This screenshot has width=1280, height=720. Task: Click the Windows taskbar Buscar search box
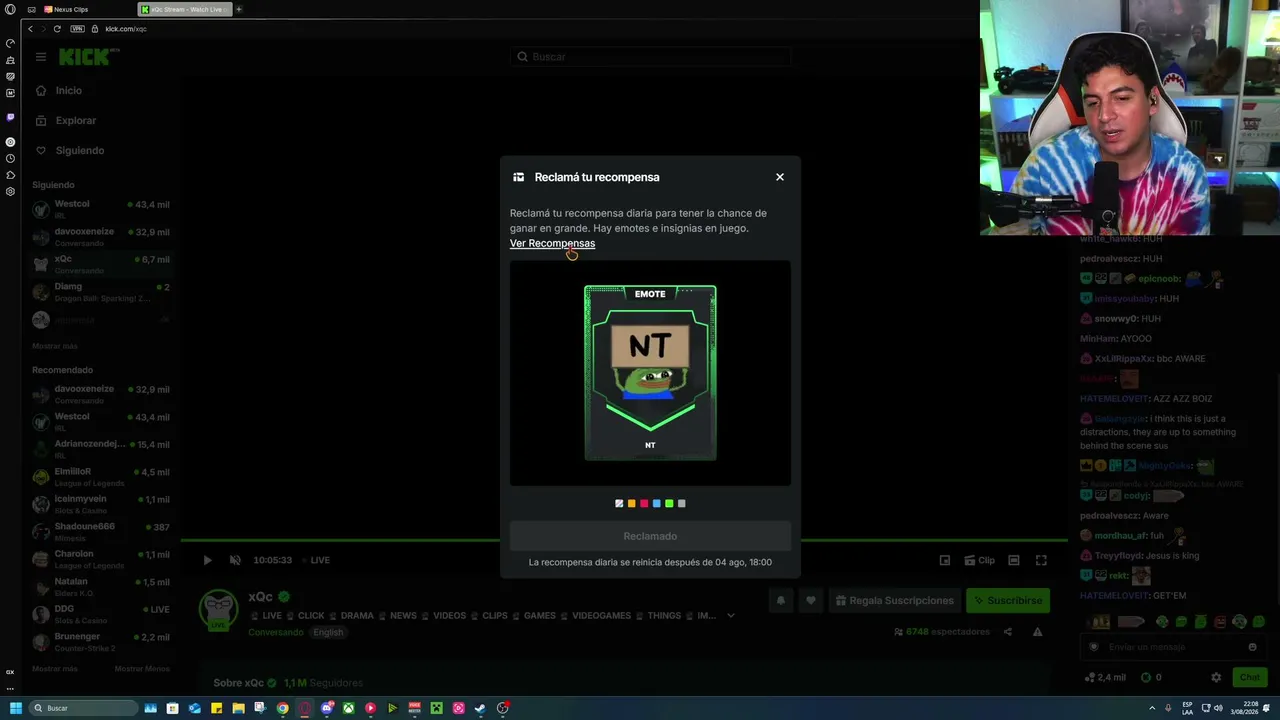(83, 708)
